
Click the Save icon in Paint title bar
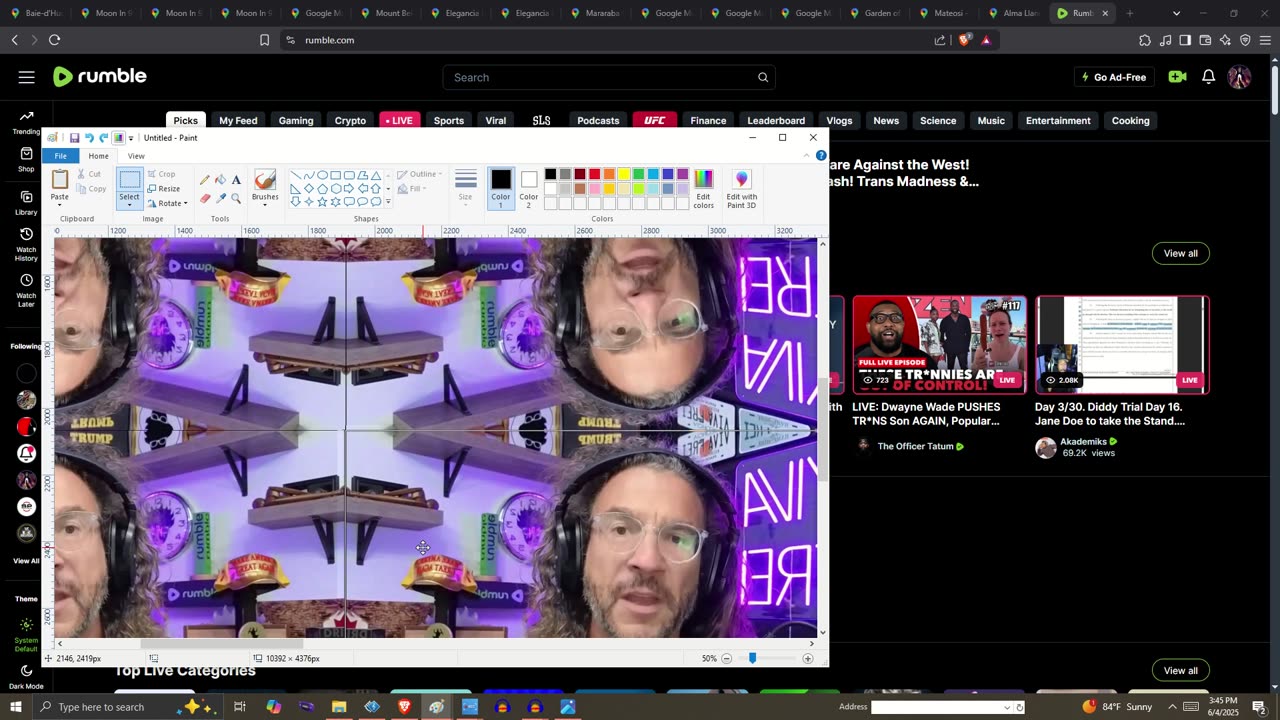coord(74,138)
